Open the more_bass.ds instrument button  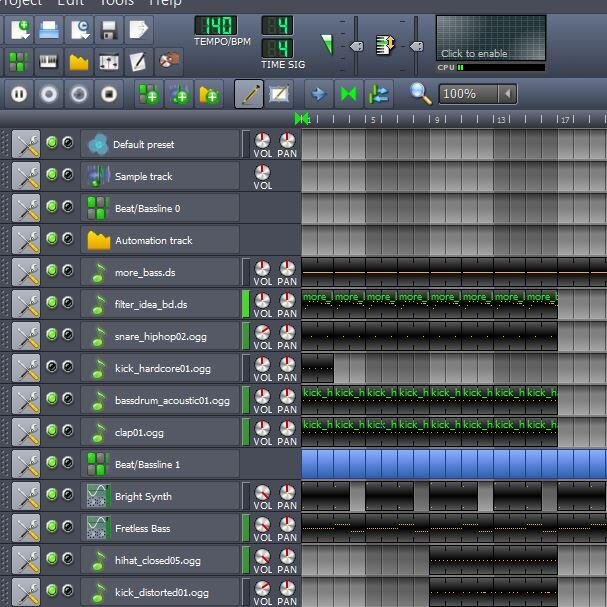[x=160, y=272]
